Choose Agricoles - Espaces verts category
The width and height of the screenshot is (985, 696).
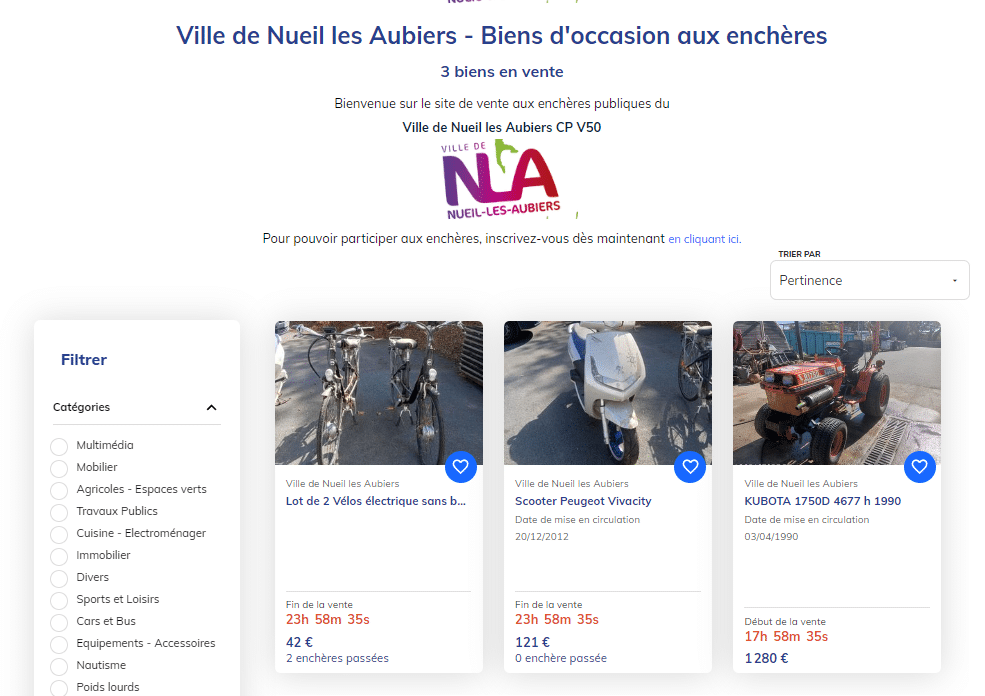coord(60,490)
